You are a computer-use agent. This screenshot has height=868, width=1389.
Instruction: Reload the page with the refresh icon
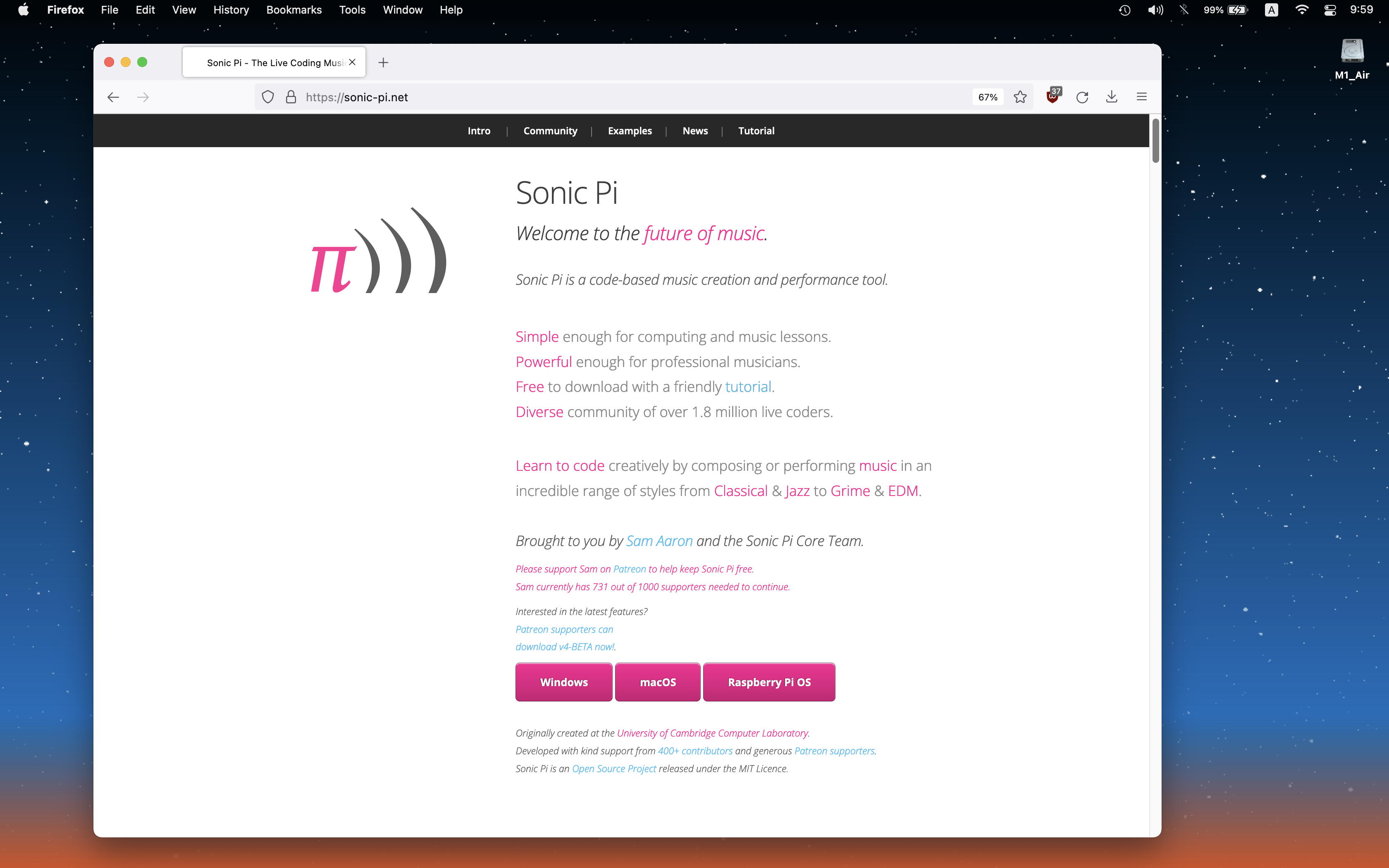[x=1082, y=97]
